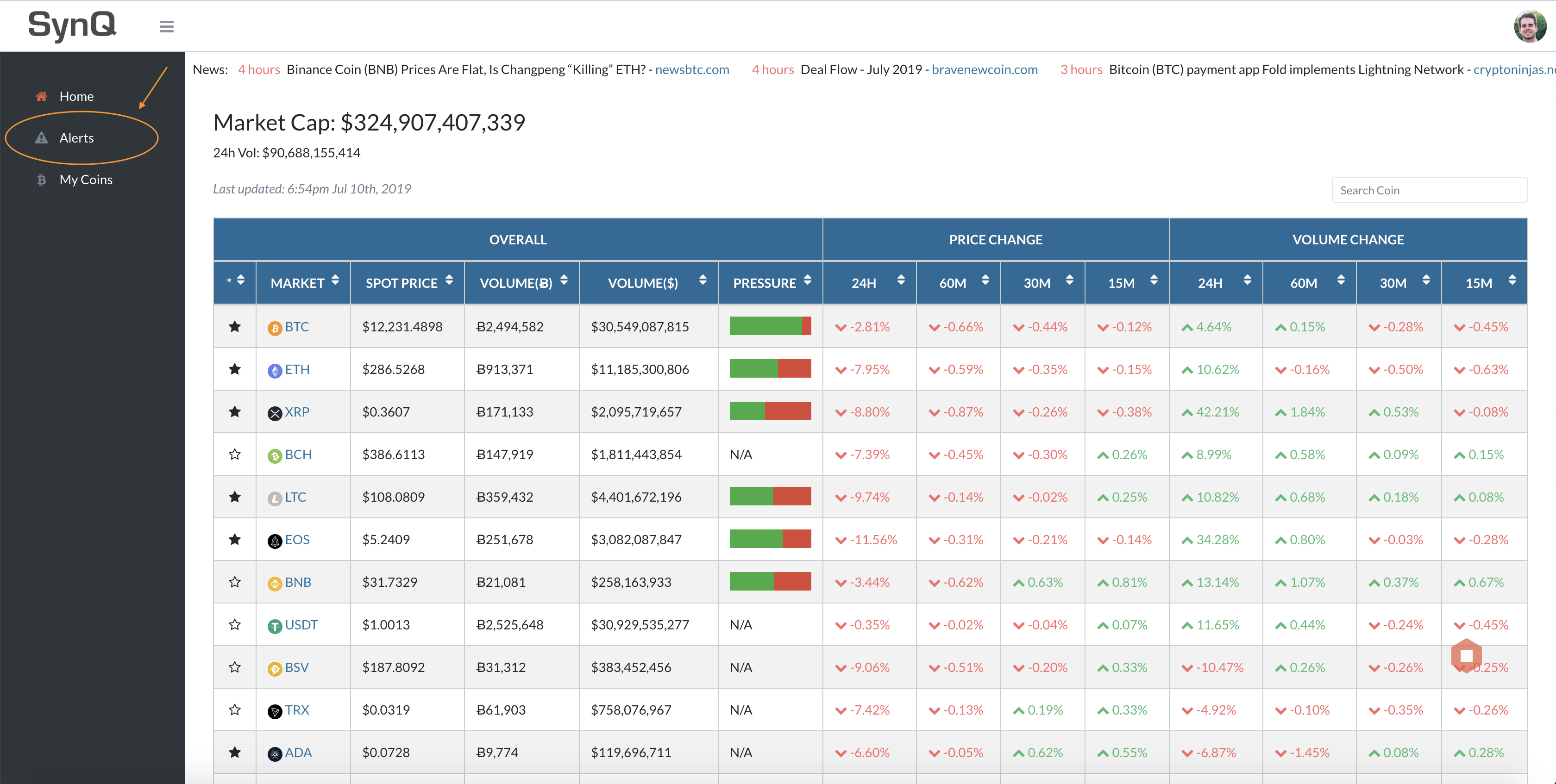Click the LTC coin logo icon
1556x784 pixels.
(275, 498)
